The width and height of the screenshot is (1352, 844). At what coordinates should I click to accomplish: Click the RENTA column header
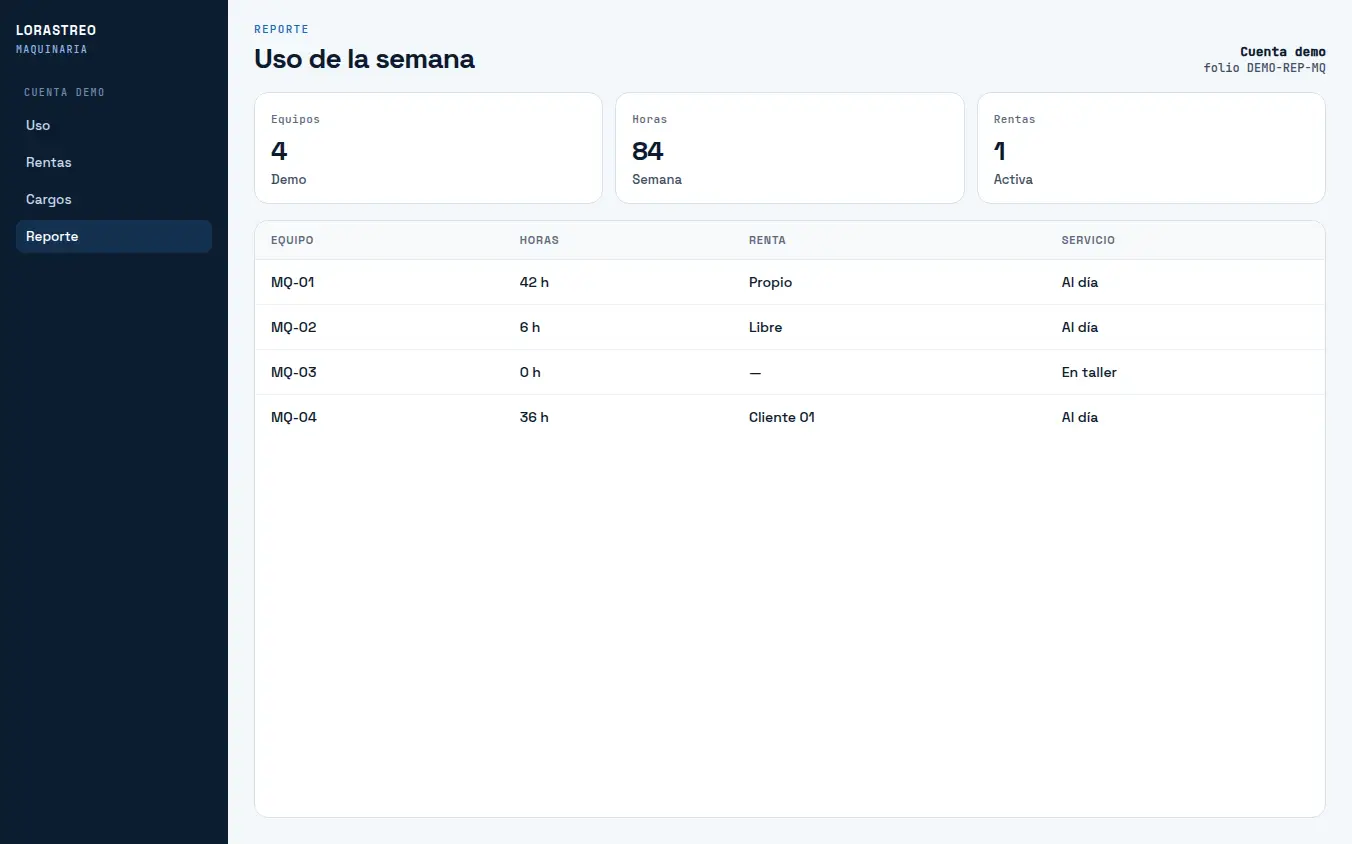[767, 240]
